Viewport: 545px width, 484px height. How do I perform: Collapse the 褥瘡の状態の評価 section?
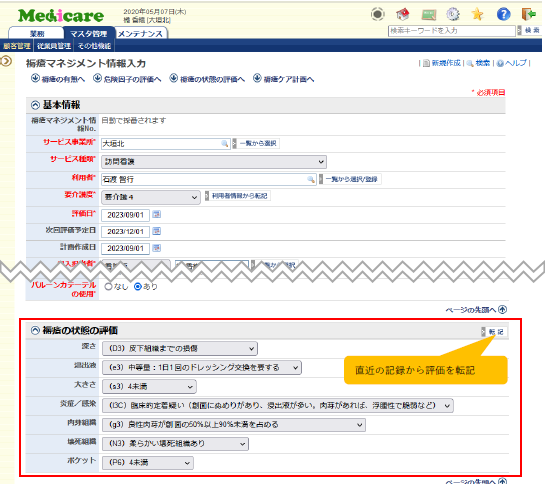(x=35, y=330)
